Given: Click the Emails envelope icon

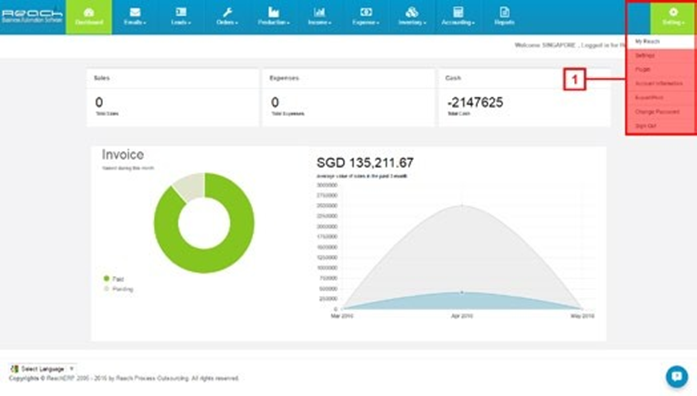Looking at the screenshot, I should [135, 12].
